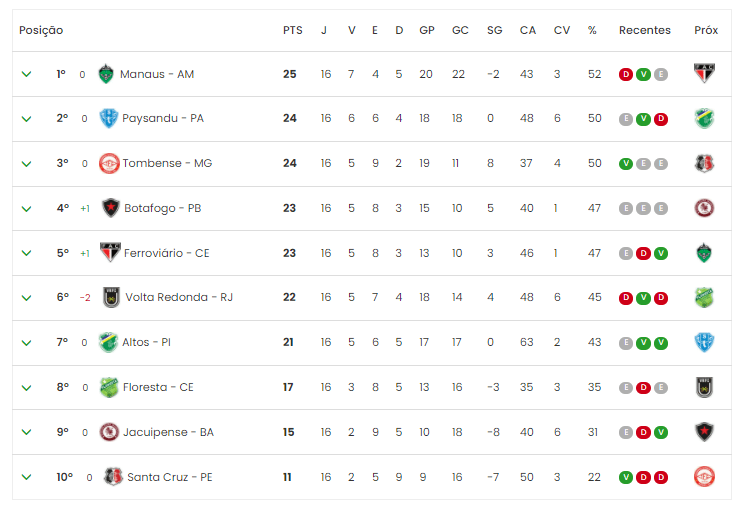The height and width of the screenshot is (509, 743).
Task: Click the Manaus - AM team crest
Action: pyautogui.click(x=106, y=74)
